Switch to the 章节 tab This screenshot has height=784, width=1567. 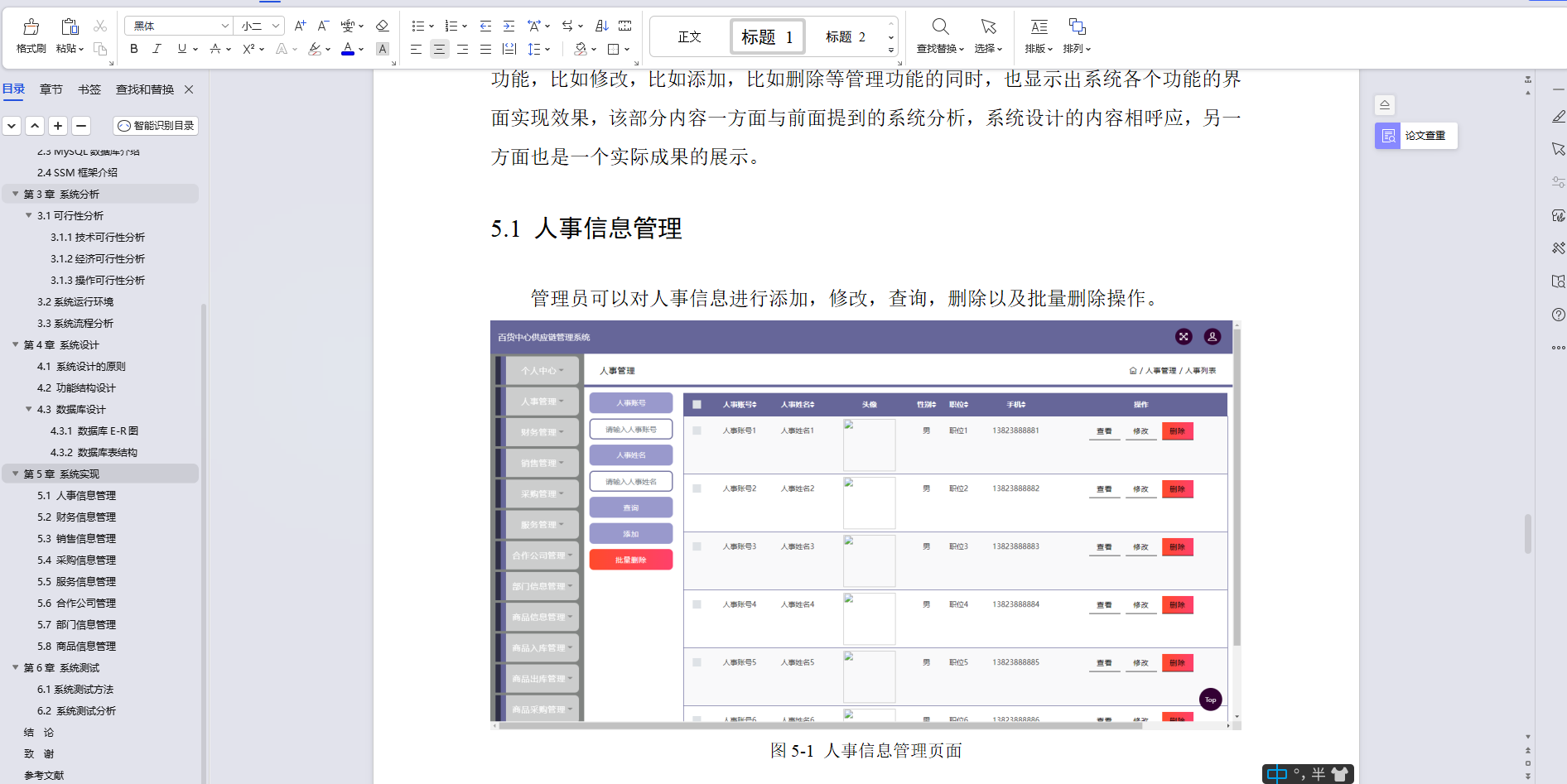point(51,89)
